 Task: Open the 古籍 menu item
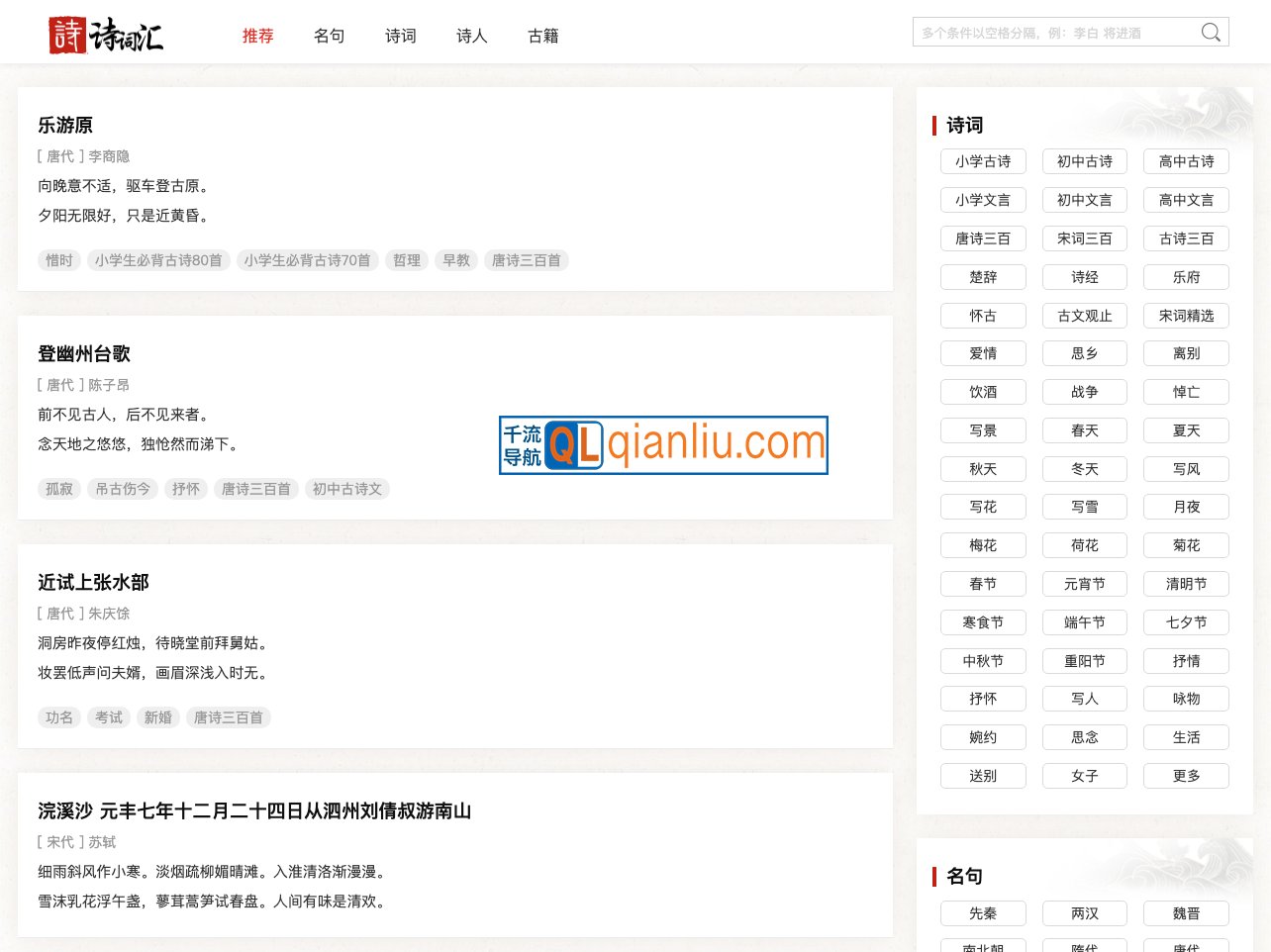coord(543,36)
